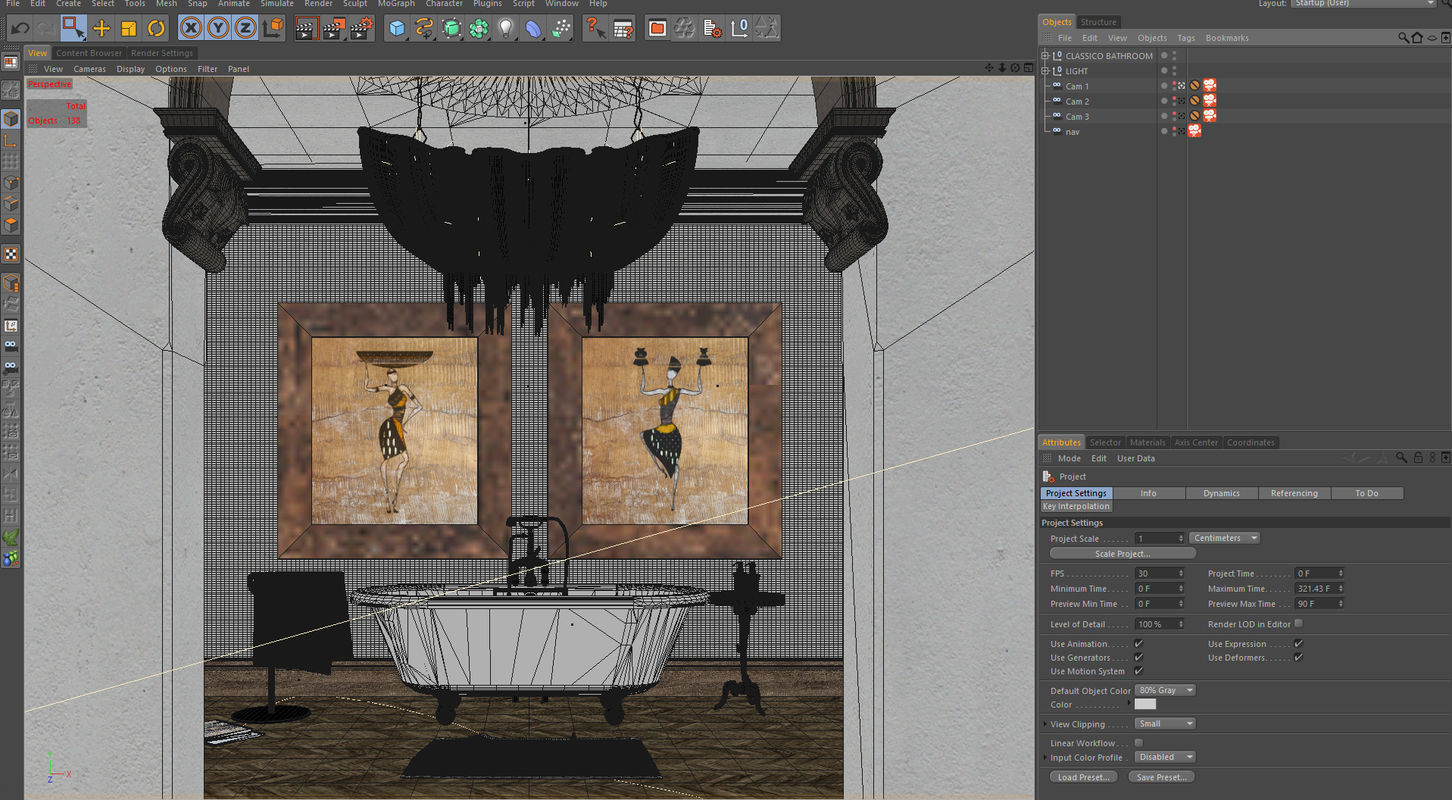The width and height of the screenshot is (1452, 800).
Task: Click the question mark help cursor
Action: (x=596, y=28)
